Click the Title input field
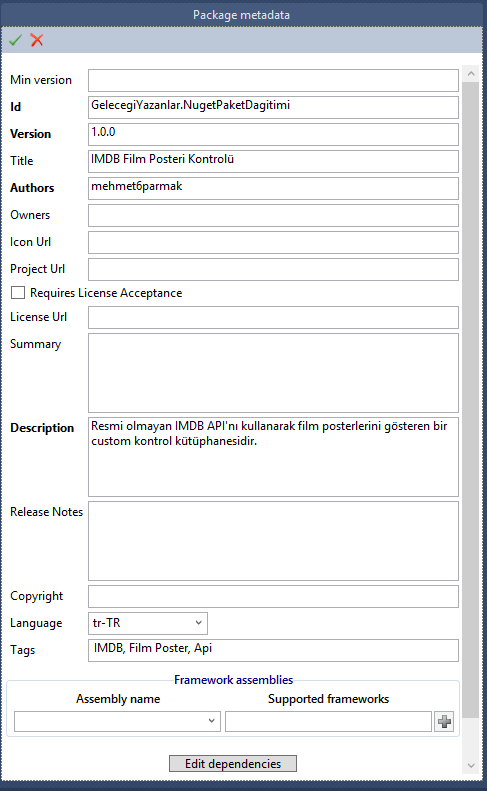Image resolution: width=487 pixels, height=791 pixels. coord(274,161)
